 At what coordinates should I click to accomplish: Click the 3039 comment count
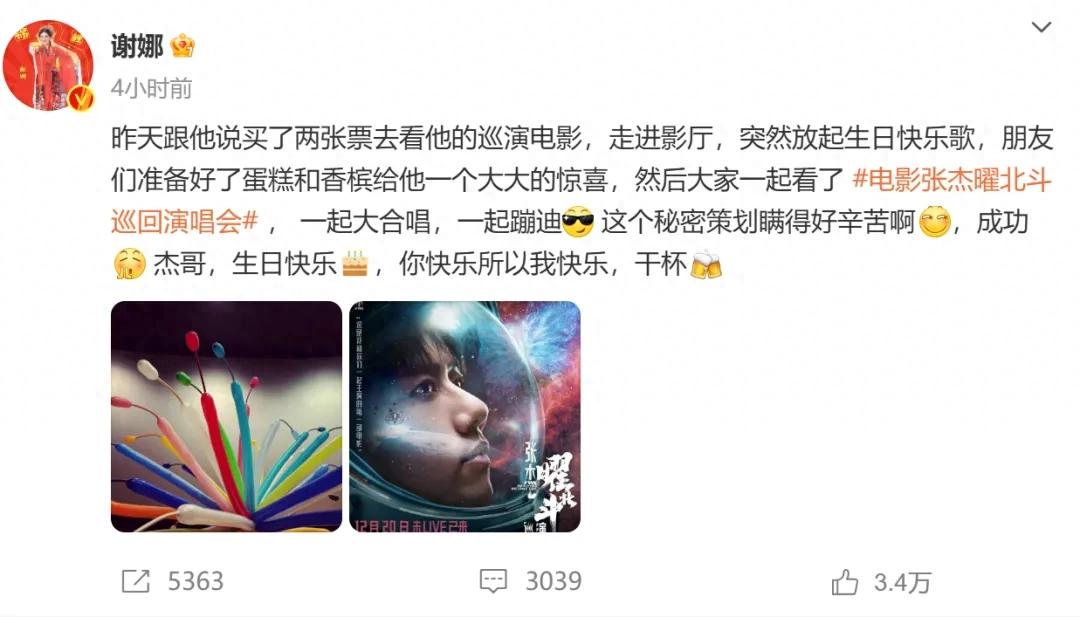coord(554,581)
